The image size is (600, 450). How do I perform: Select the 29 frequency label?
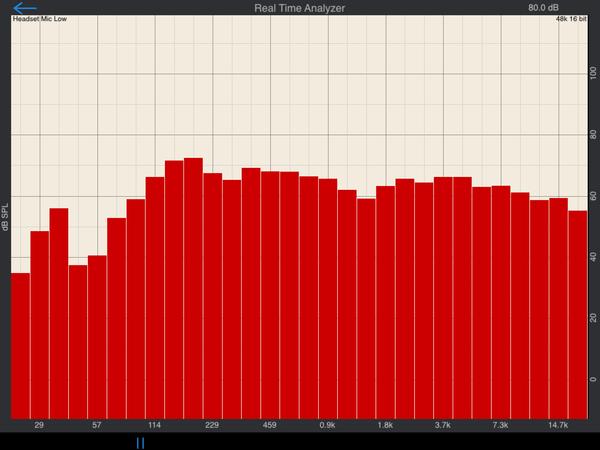(x=39, y=425)
